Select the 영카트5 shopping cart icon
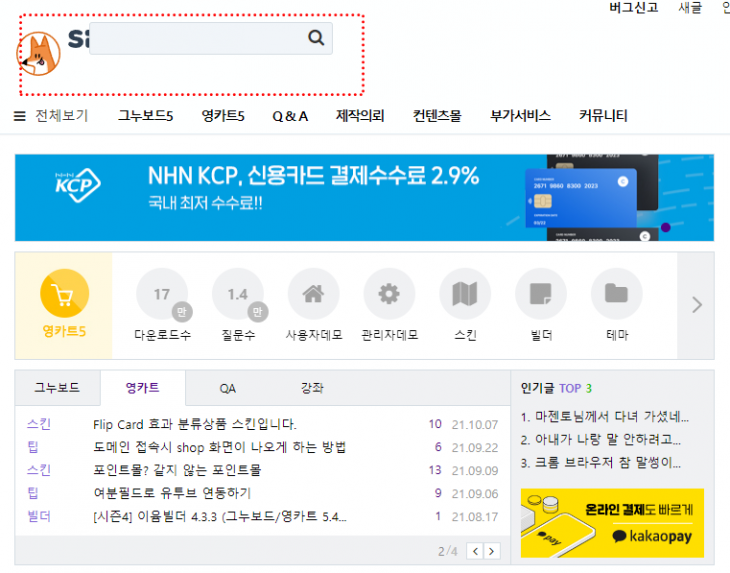730x573 pixels. 64,295
